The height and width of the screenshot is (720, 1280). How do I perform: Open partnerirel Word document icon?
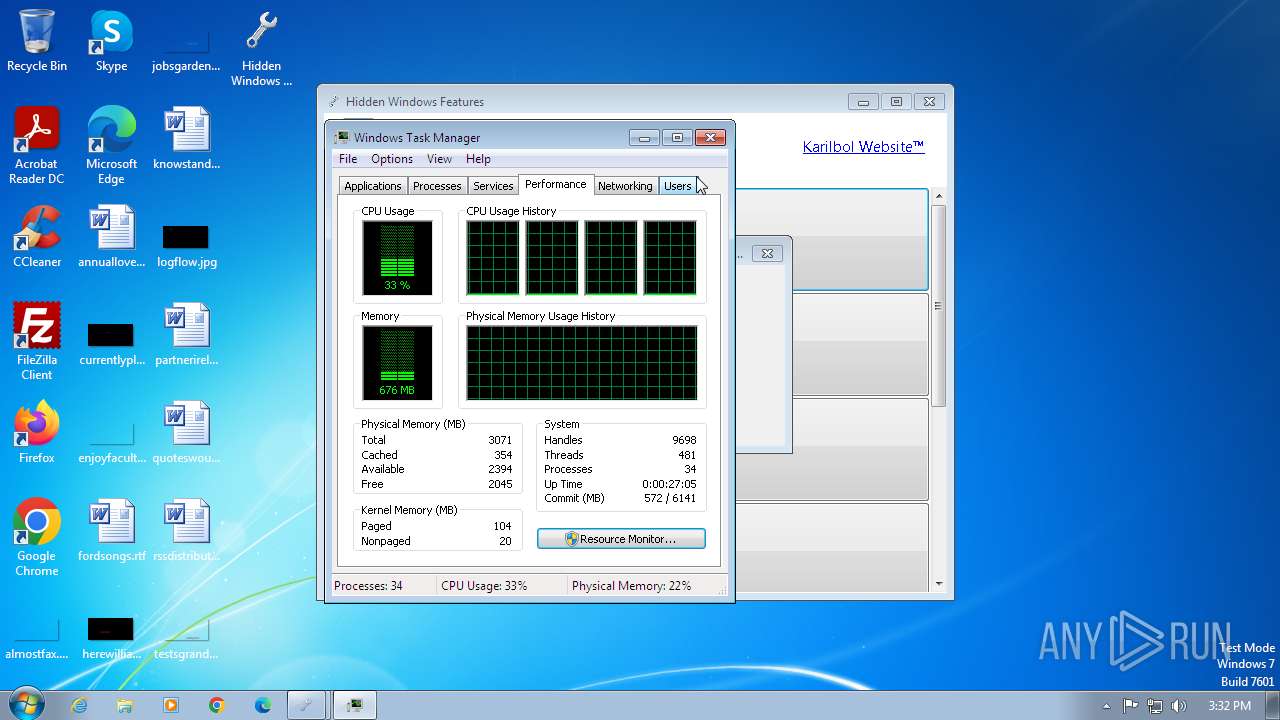coord(186,335)
